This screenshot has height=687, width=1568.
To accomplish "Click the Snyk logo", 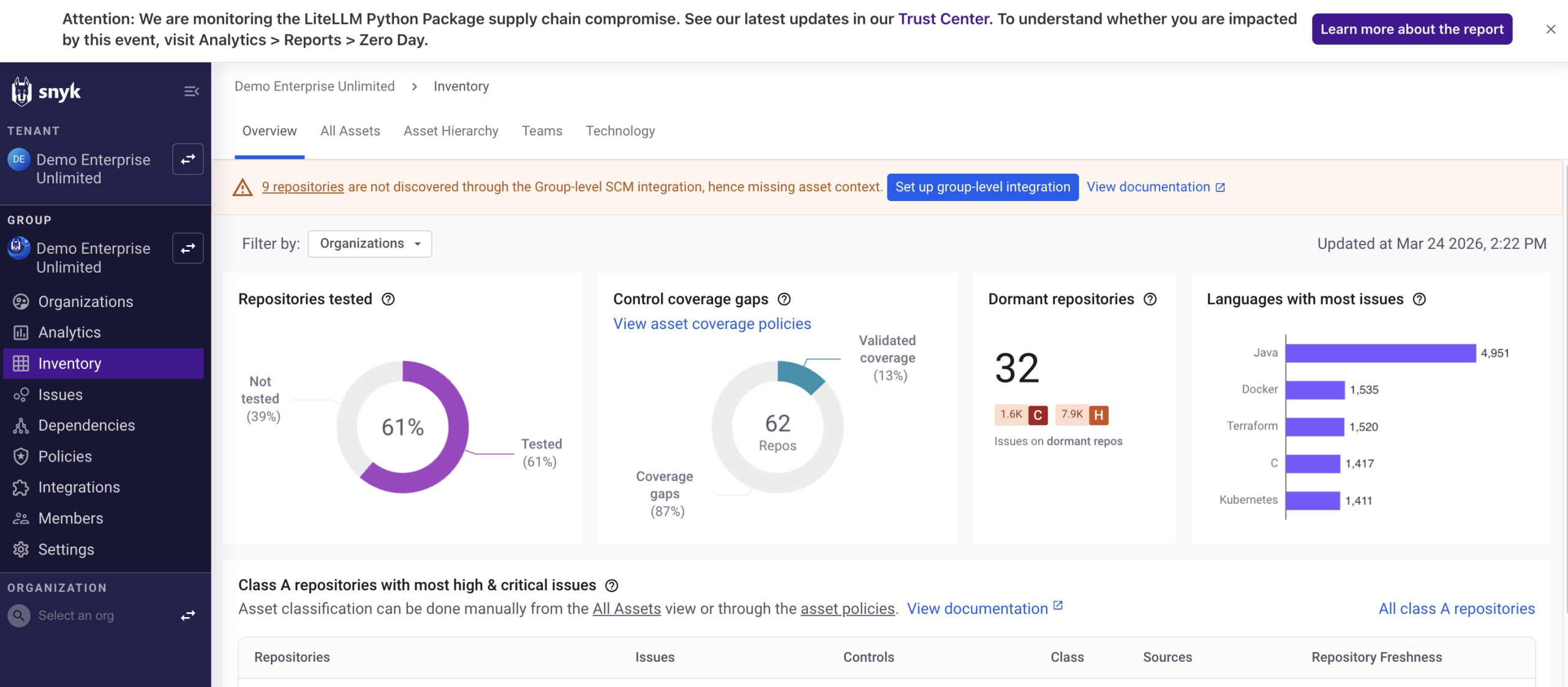I will (x=47, y=91).
